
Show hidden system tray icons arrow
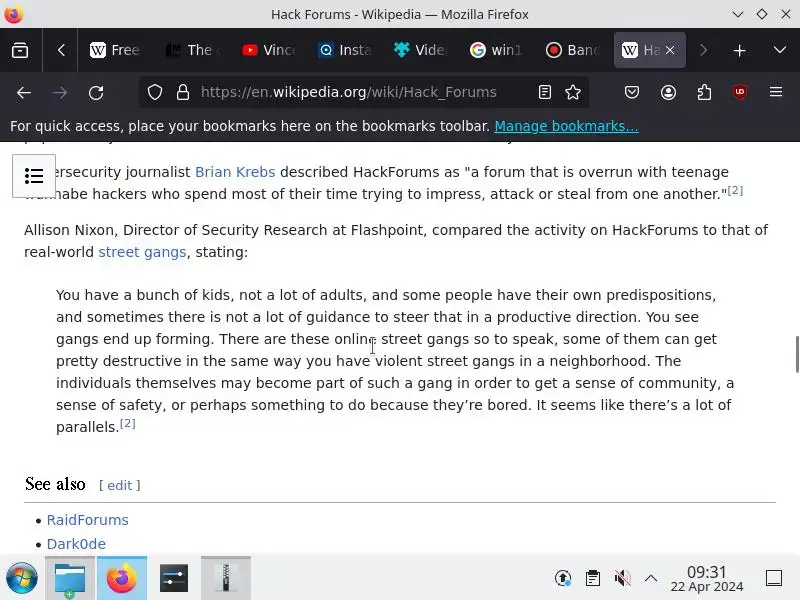651,578
